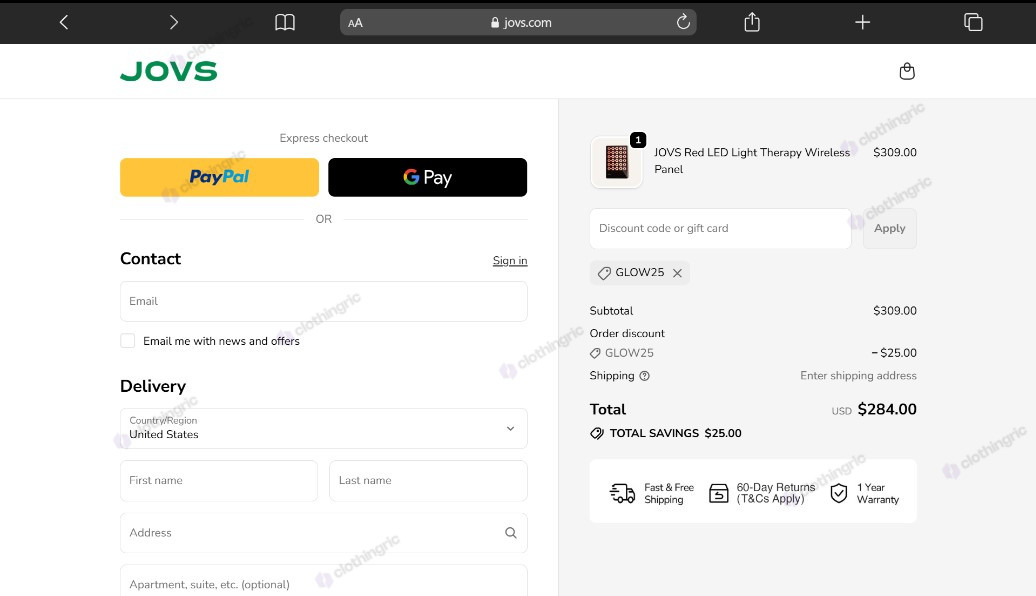
Task: Pay with PayPal express checkout
Action: (x=219, y=177)
